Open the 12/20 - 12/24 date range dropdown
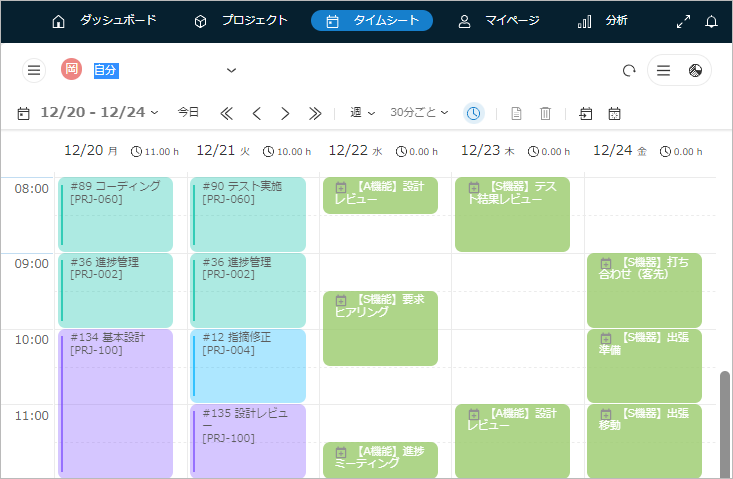Viewport: 733px width, 479px height. pyautogui.click(x=98, y=112)
